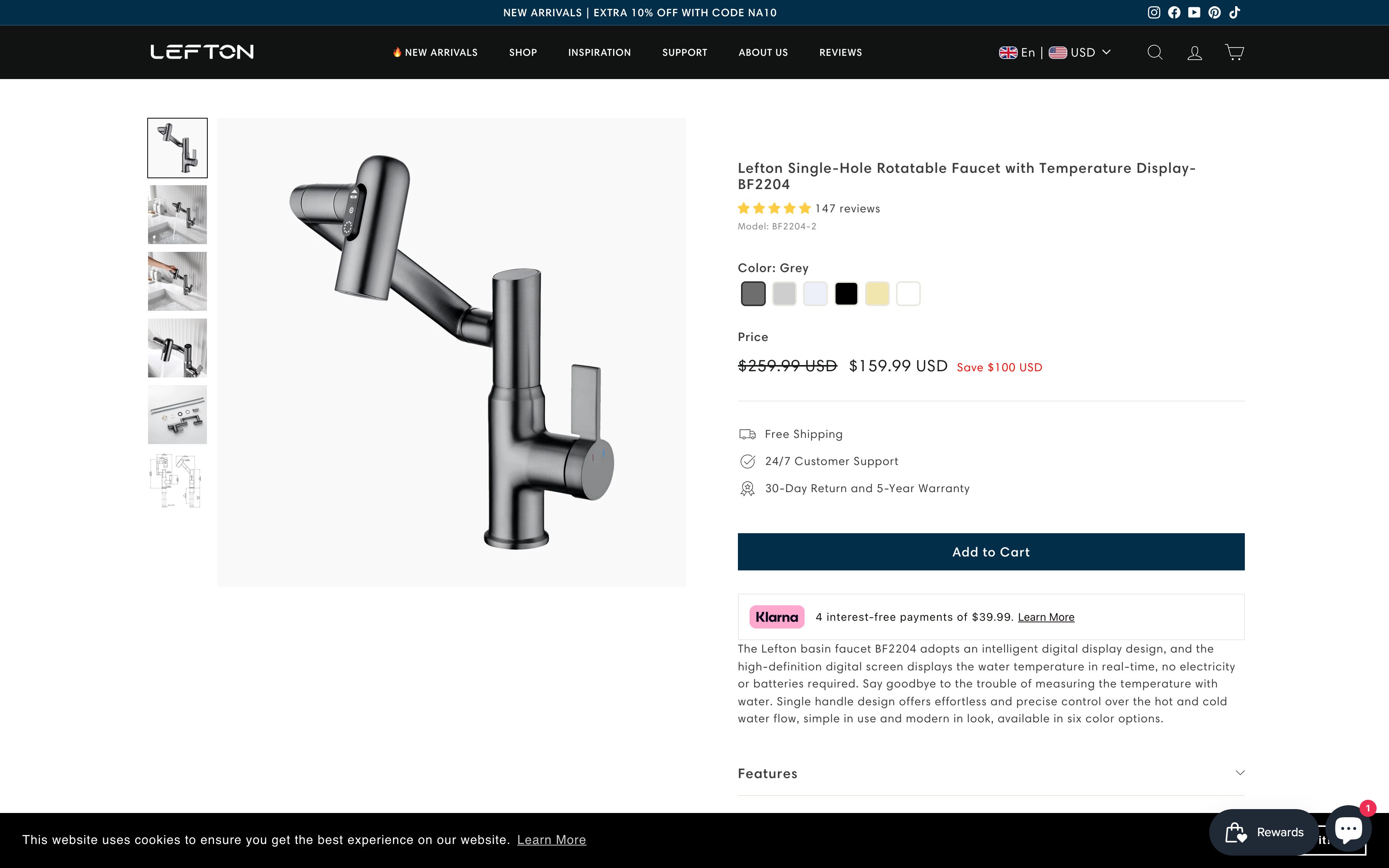
Task: Click the Add to Cart button
Action: pyautogui.click(x=991, y=551)
